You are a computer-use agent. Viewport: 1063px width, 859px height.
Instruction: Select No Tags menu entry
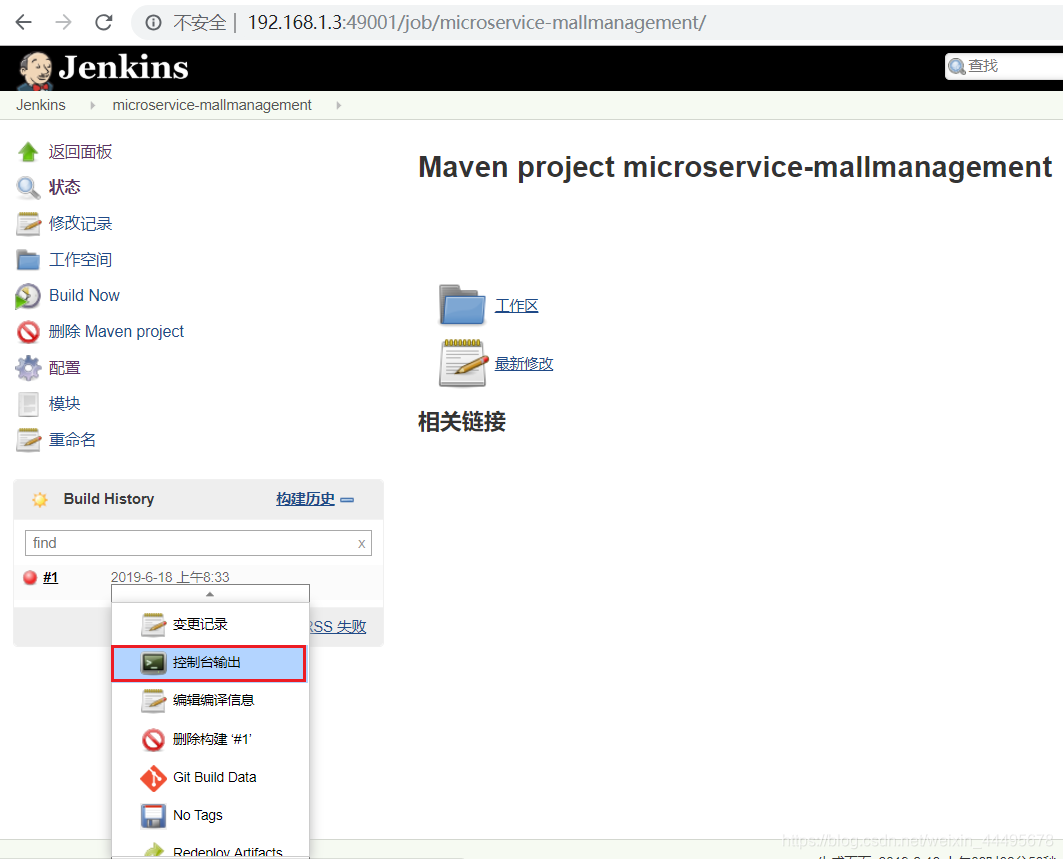tap(210, 816)
